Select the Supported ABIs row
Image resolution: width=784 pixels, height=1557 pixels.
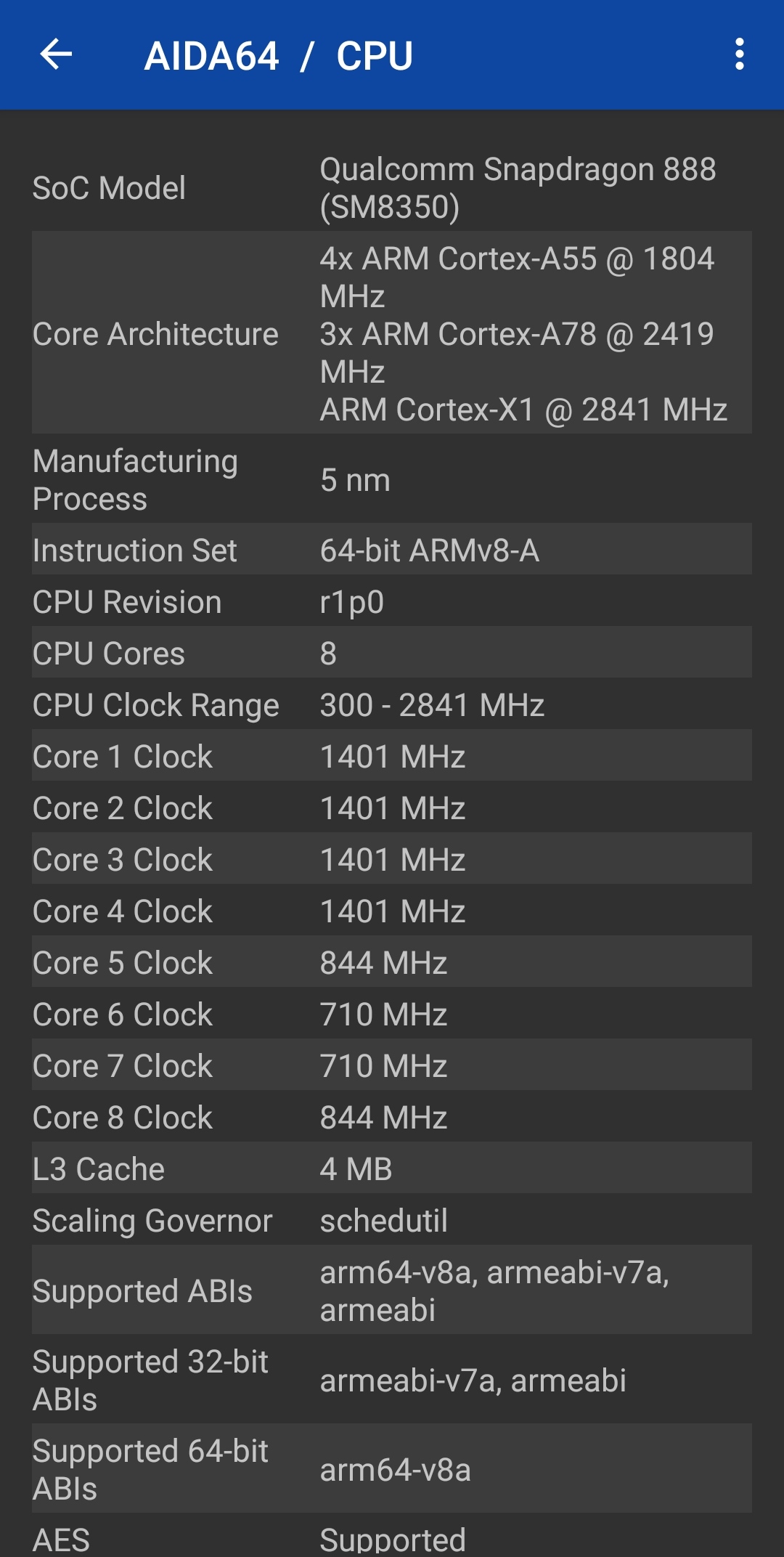coord(392,1290)
